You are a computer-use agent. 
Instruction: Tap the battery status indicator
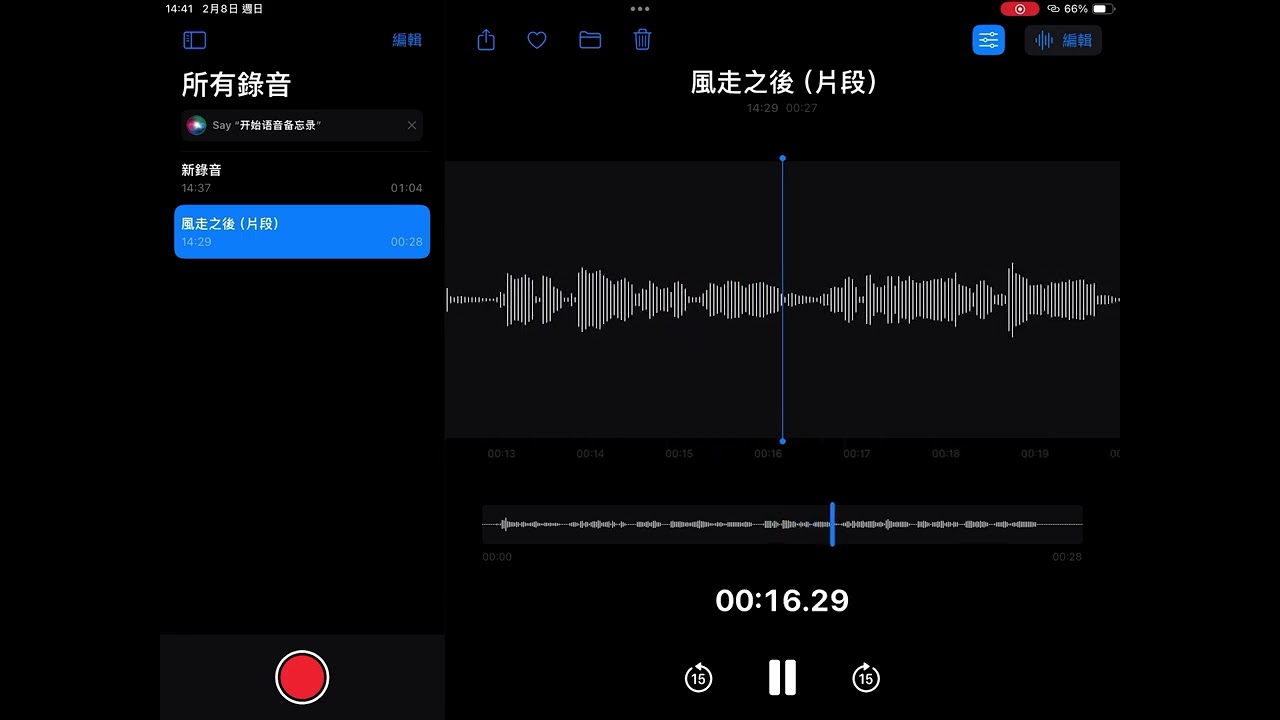click(1104, 9)
